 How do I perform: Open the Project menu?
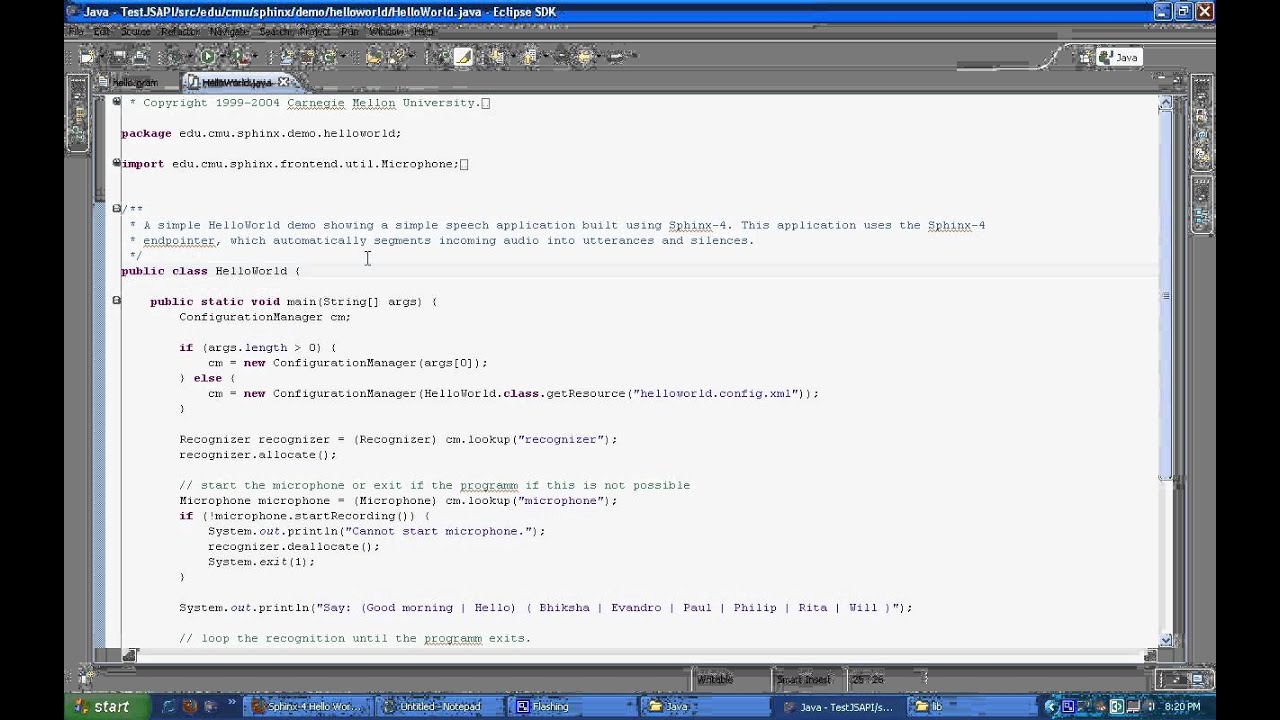(x=314, y=31)
